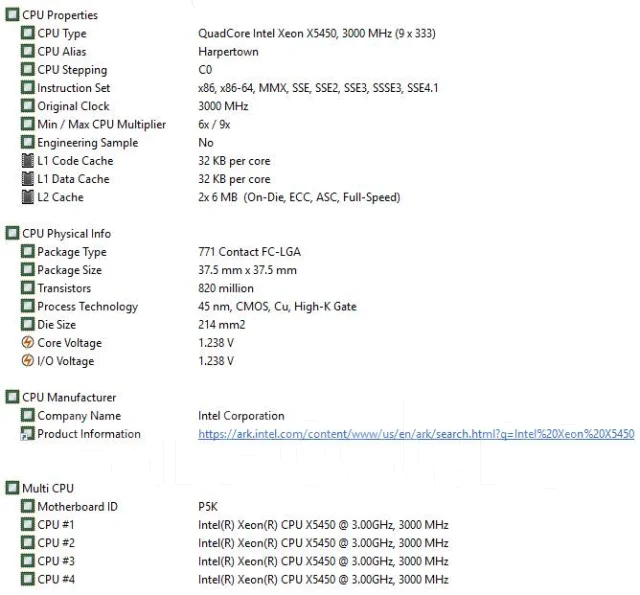Click the Die Size row icon
The width and height of the screenshot is (640, 595).
pos(27,324)
